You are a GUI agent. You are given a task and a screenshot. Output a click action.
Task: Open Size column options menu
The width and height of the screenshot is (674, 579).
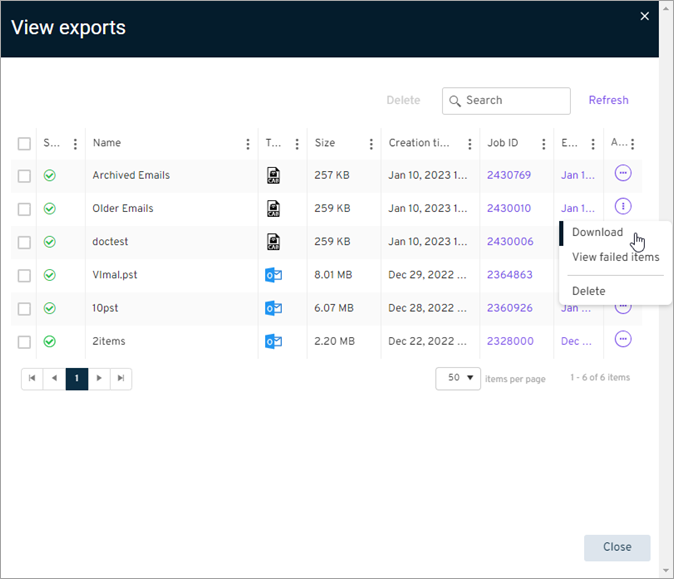tap(371, 144)
